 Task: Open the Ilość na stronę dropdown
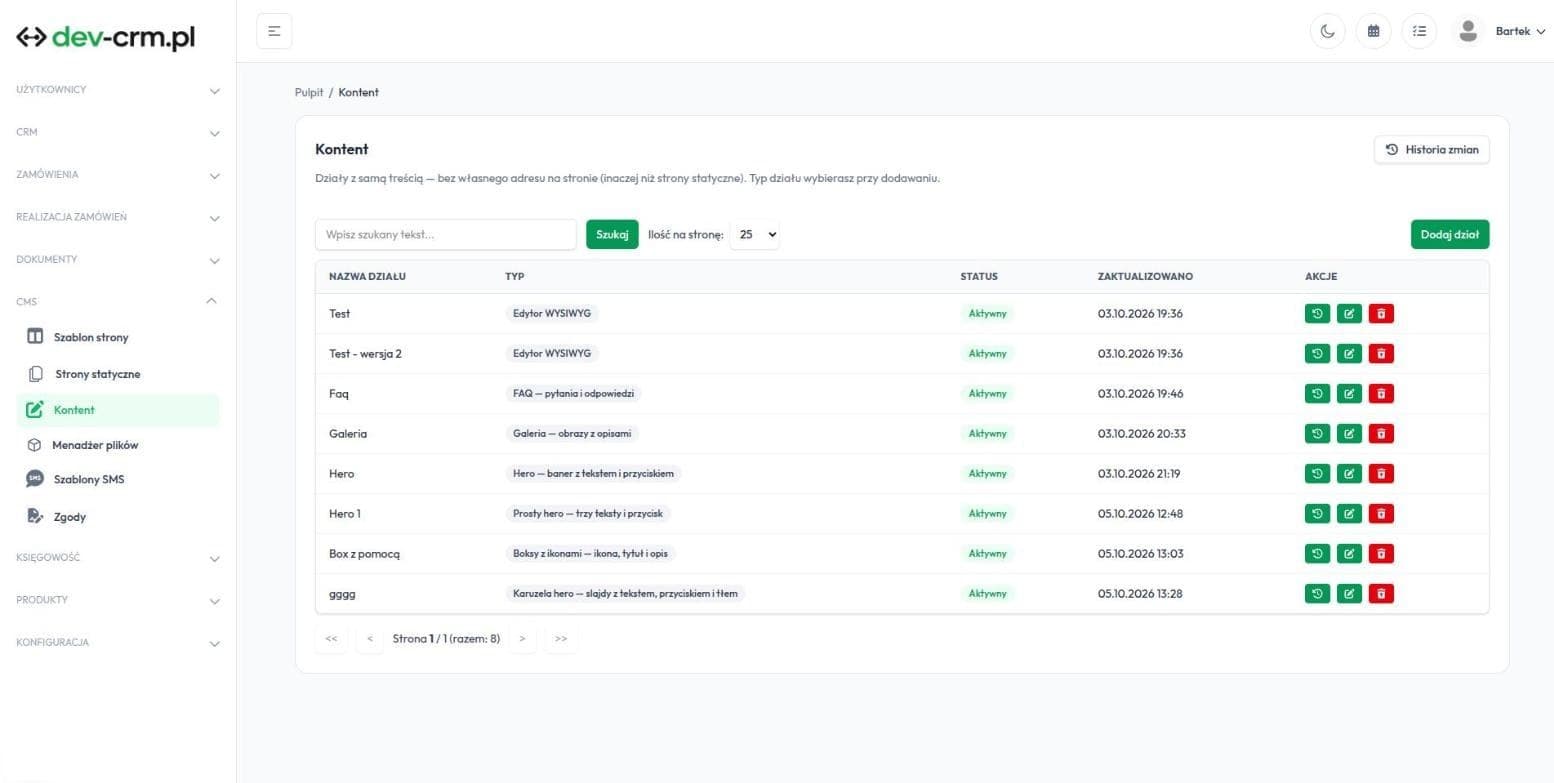[755, 235]
